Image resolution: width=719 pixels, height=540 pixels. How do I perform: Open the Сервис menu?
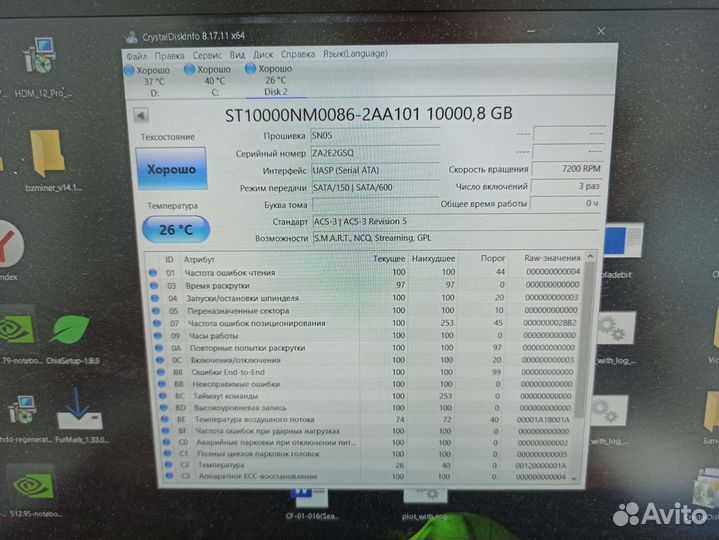click(x=207, y=55)
